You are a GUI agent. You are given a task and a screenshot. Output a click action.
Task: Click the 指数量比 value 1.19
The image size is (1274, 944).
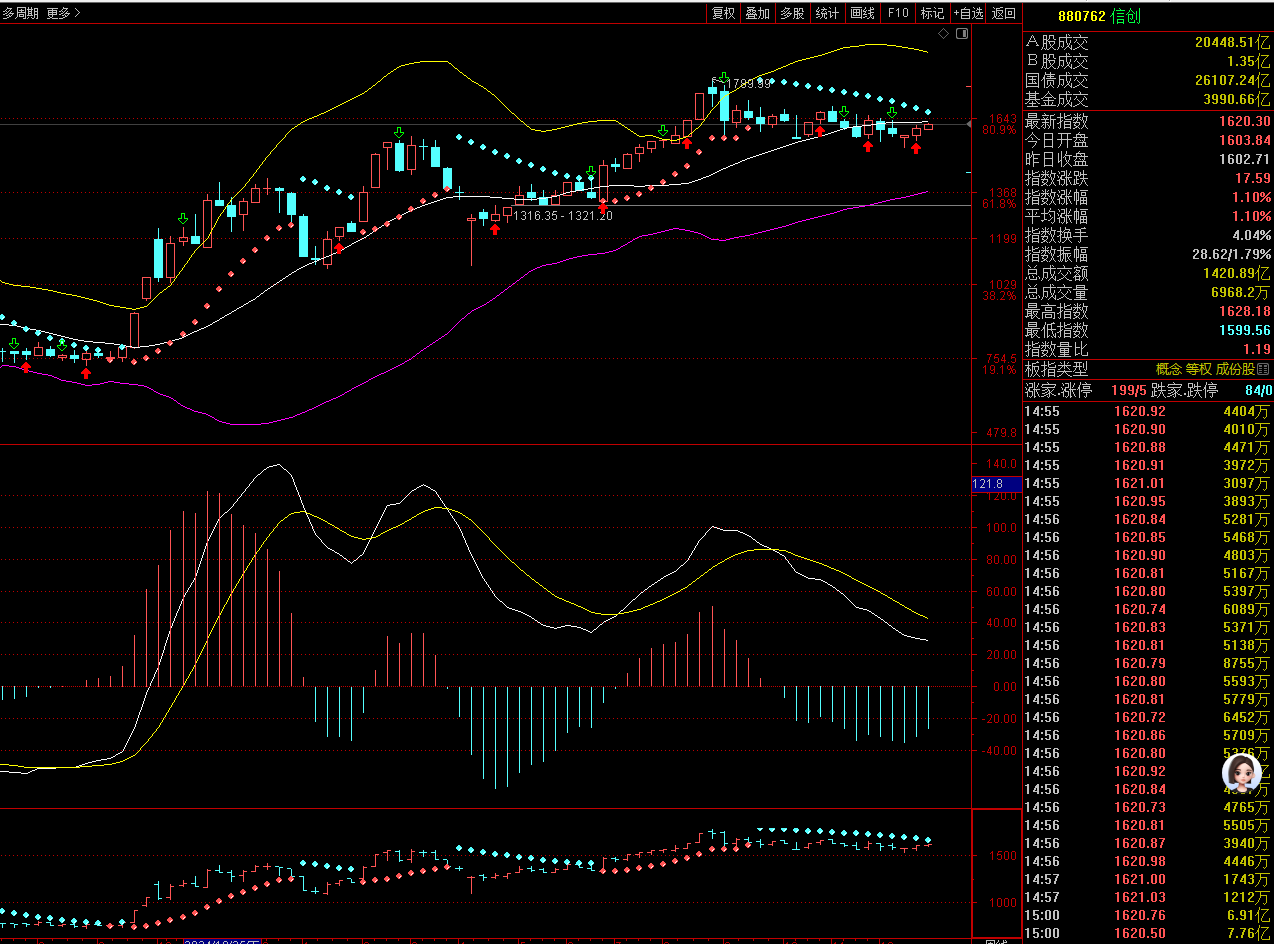tap(1258, 349)
